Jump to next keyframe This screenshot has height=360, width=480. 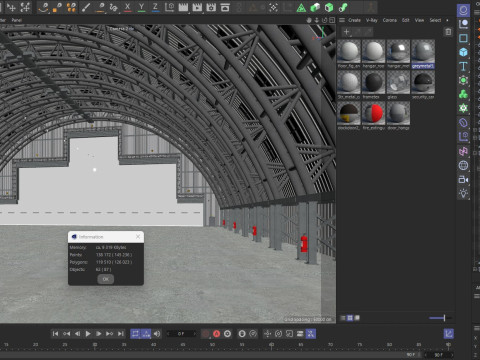(x=110, y=334)
